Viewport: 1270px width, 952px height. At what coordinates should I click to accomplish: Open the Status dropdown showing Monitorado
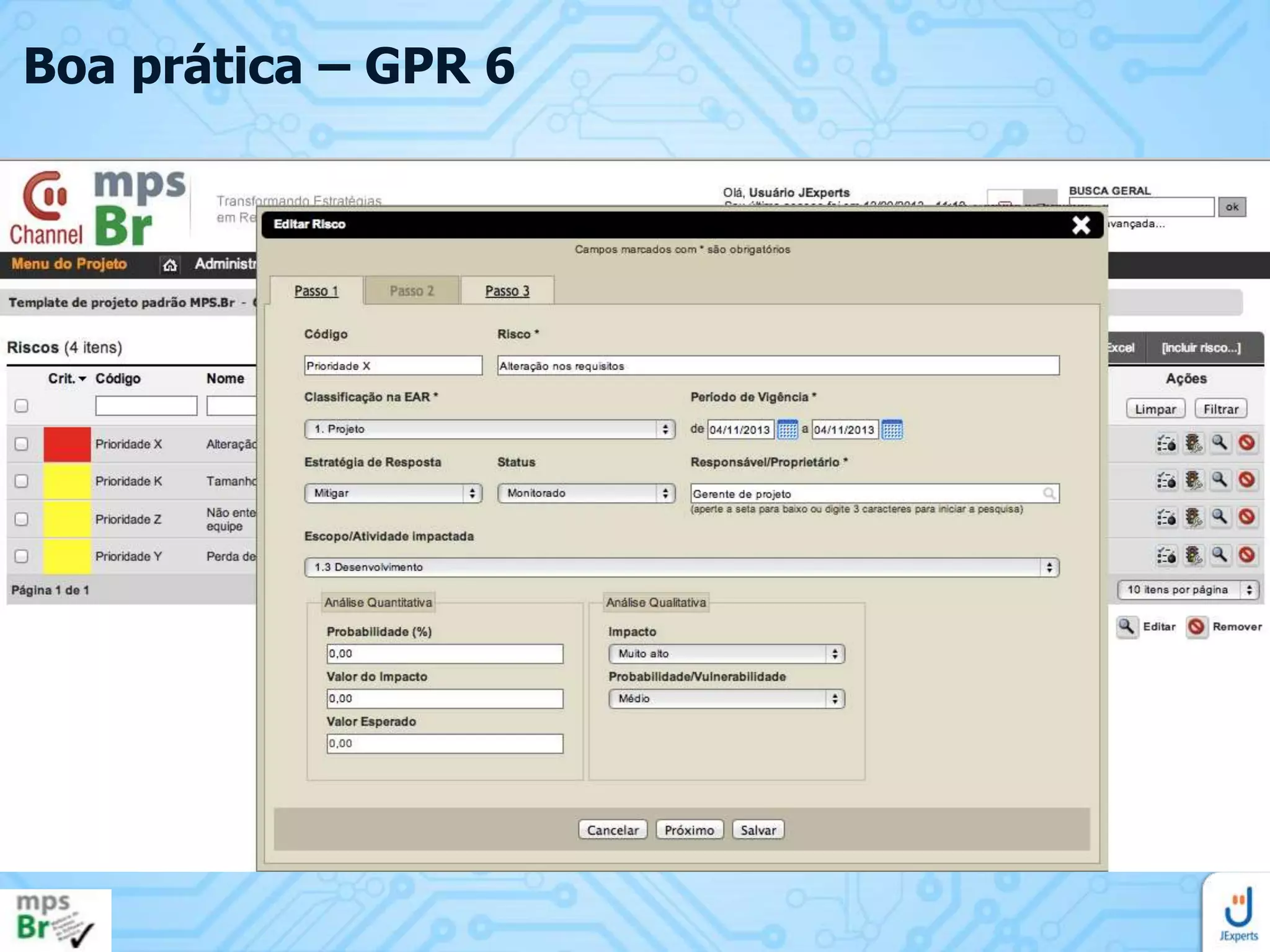pyautogui.click(x=586, y=493)
